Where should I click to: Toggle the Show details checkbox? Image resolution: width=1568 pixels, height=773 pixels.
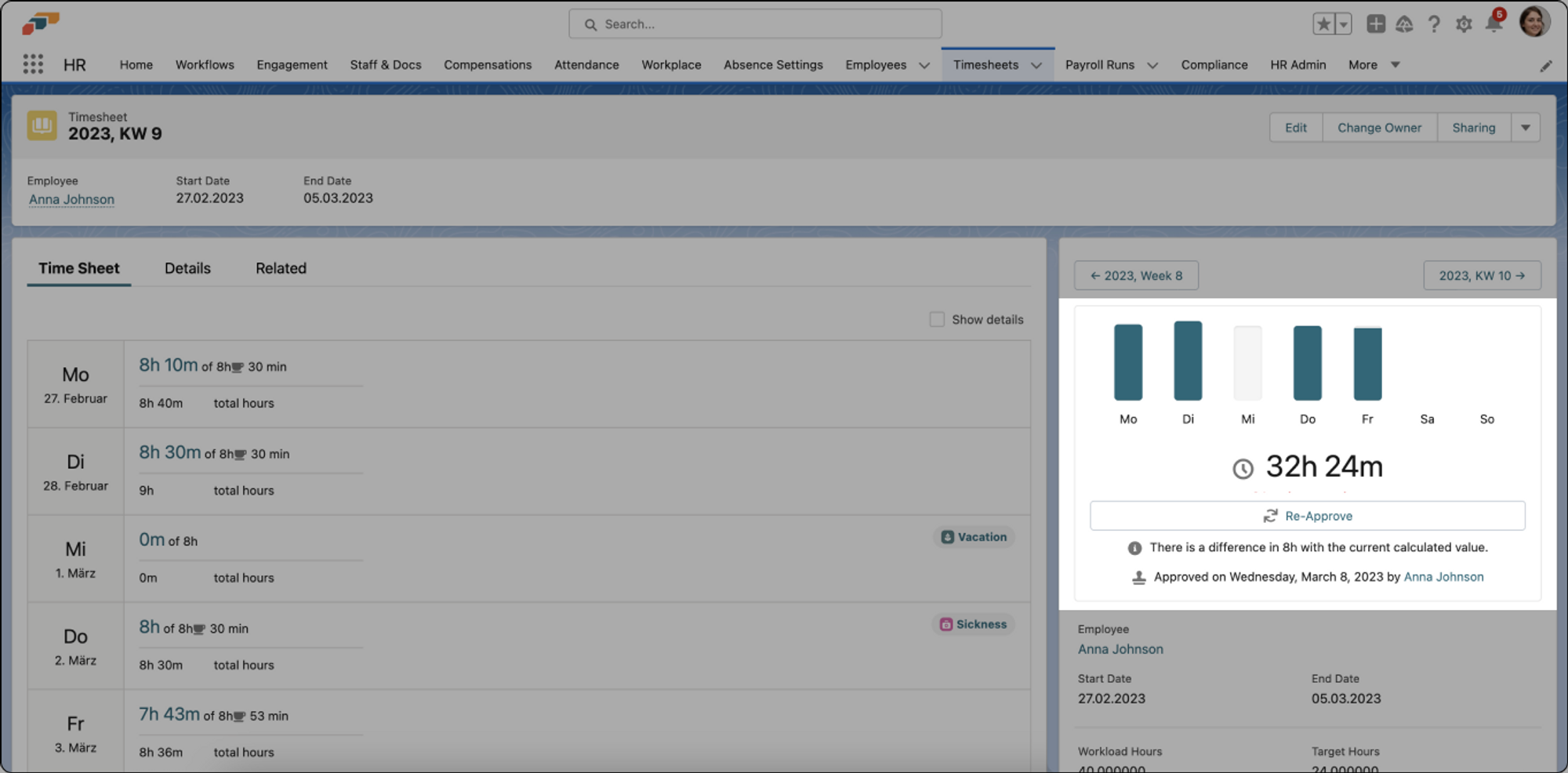(x=937, y=319)
